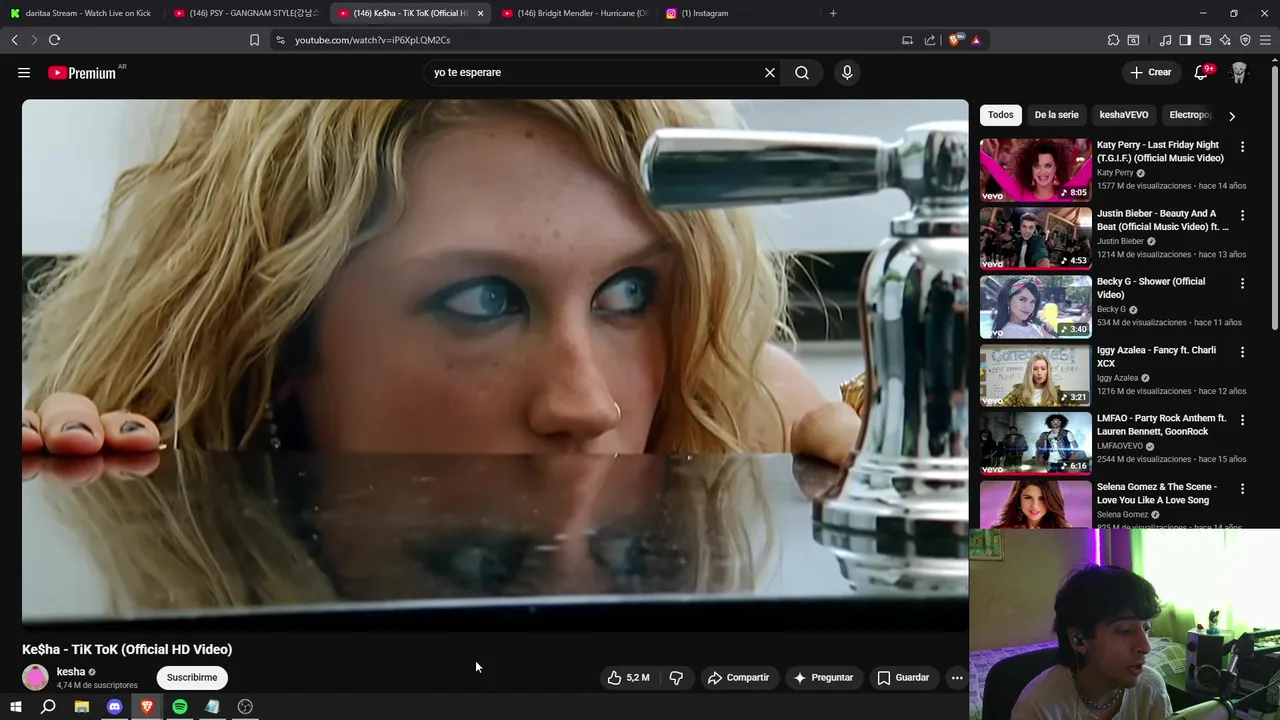This screenshot has height=720, width=1280.
Task: Click the address bar URL
Action: click(372, 40)
